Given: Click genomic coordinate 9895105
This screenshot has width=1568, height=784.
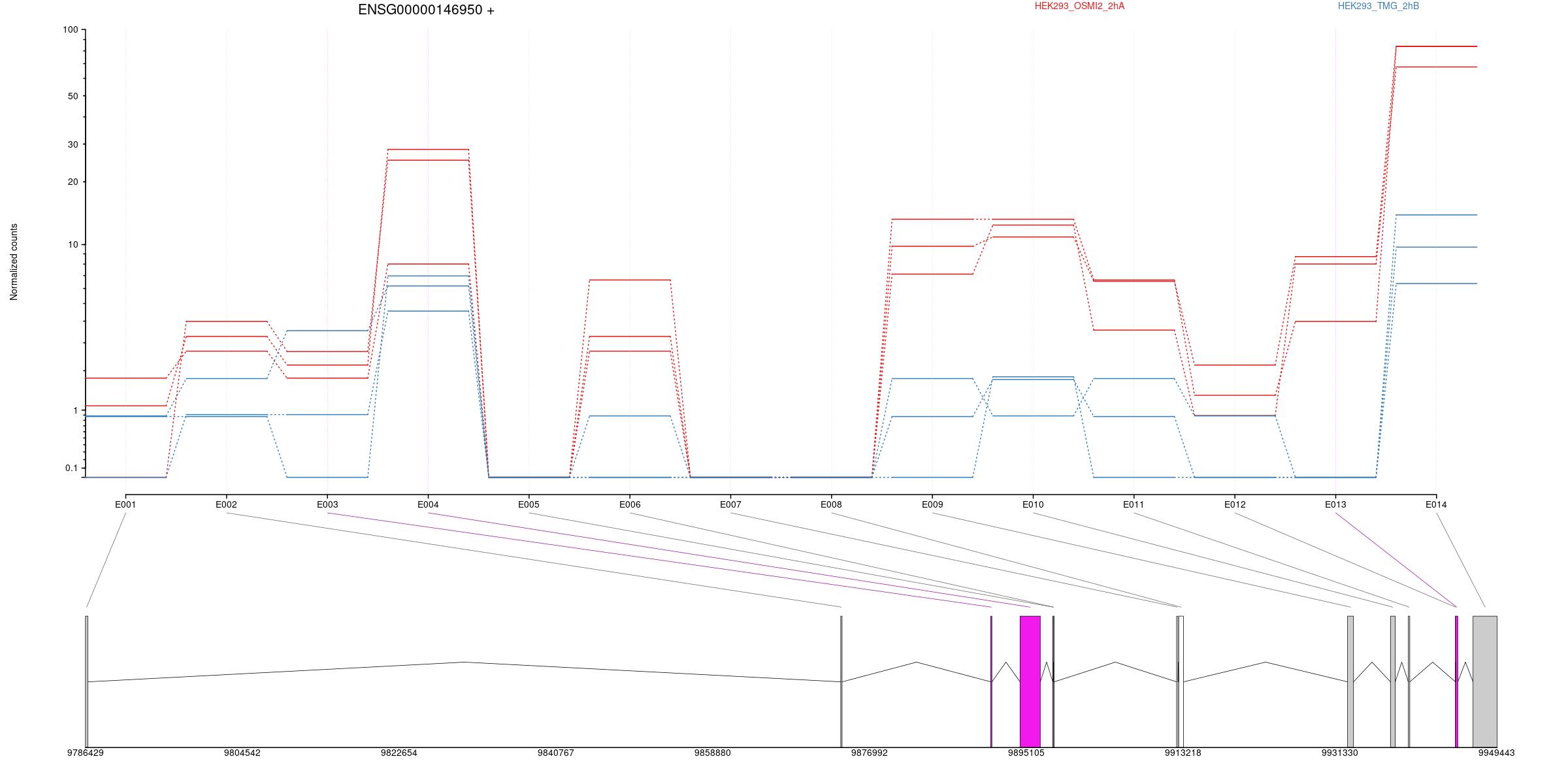Looking at the screenshot, I should coord(1026,753).
